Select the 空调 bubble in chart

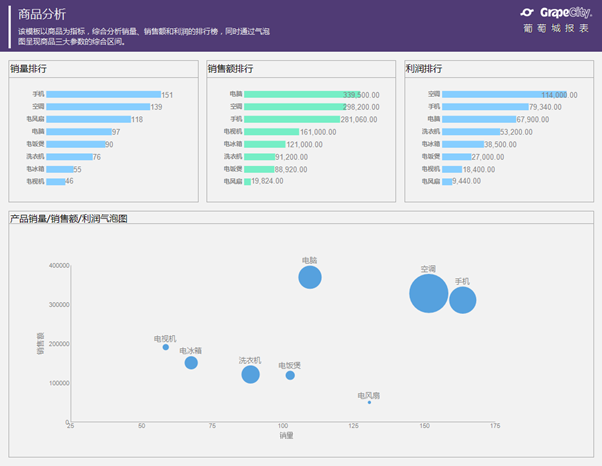[x=428, y=293]
